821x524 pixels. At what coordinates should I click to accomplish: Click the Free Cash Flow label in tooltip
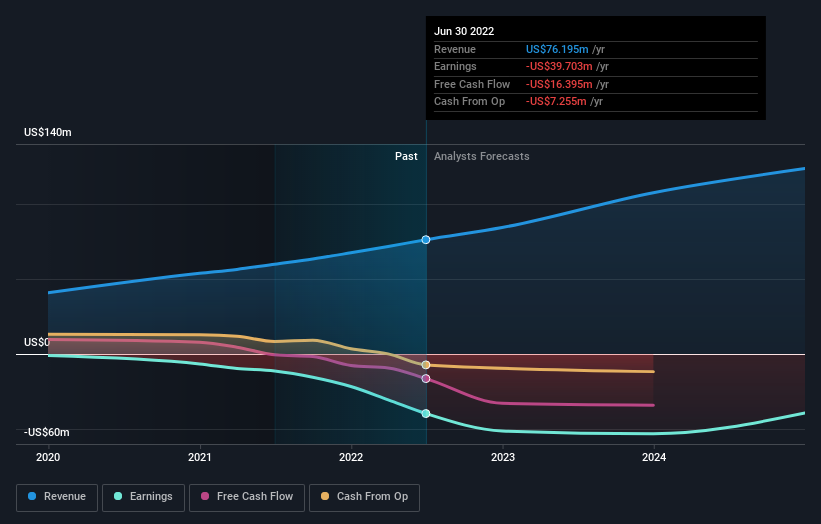[x=472, y=84]
